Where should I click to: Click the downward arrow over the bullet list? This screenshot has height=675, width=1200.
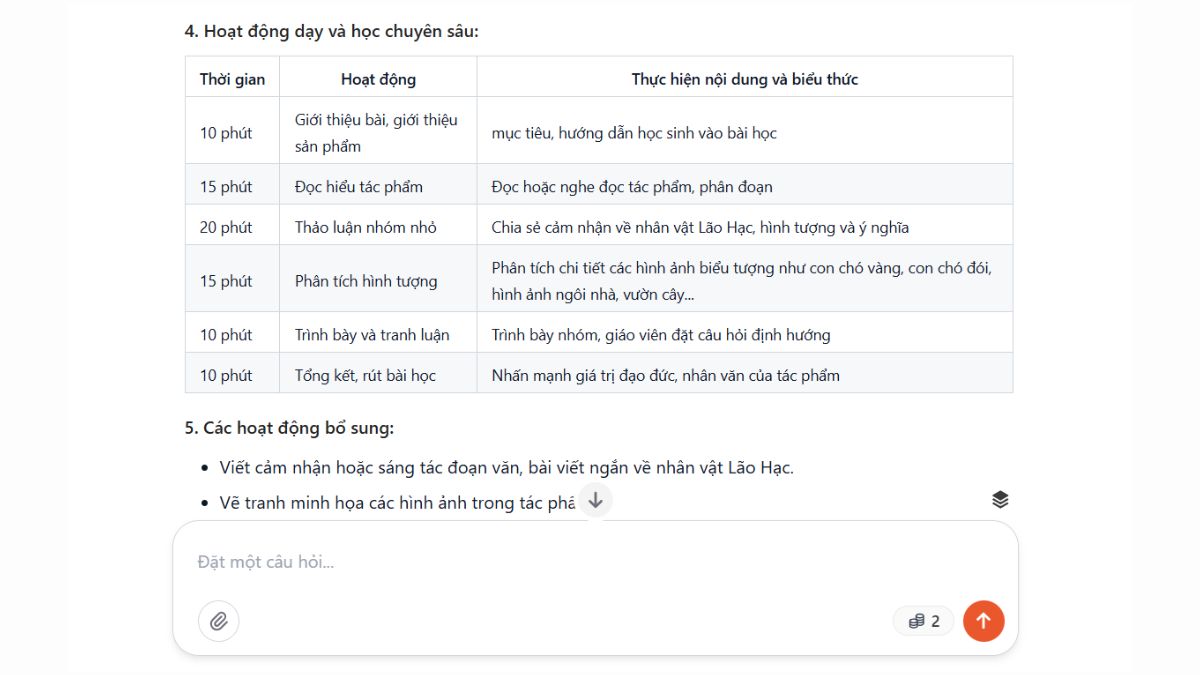595,499
